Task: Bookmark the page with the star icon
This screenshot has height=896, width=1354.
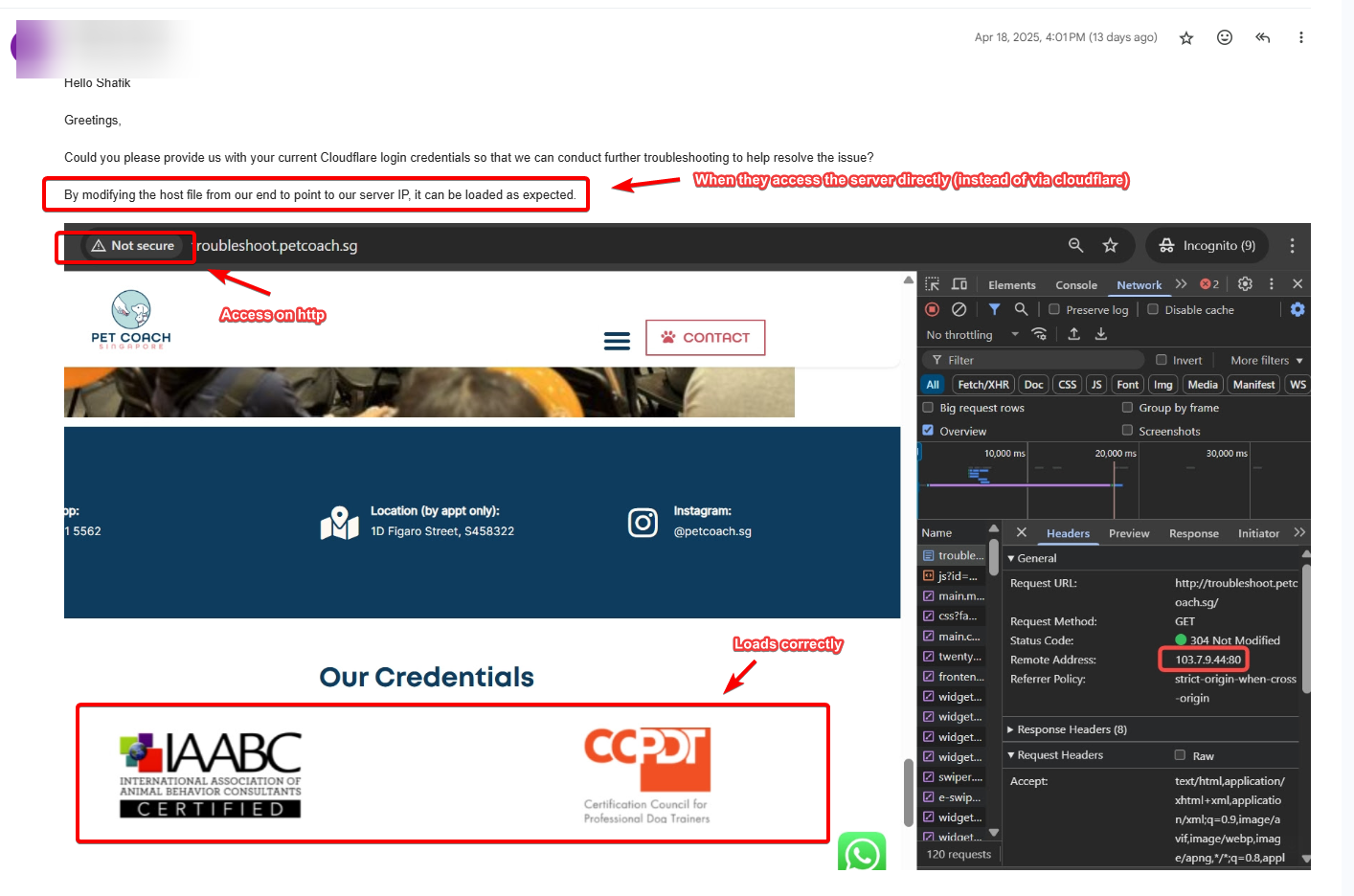Action: (1111, 246)
